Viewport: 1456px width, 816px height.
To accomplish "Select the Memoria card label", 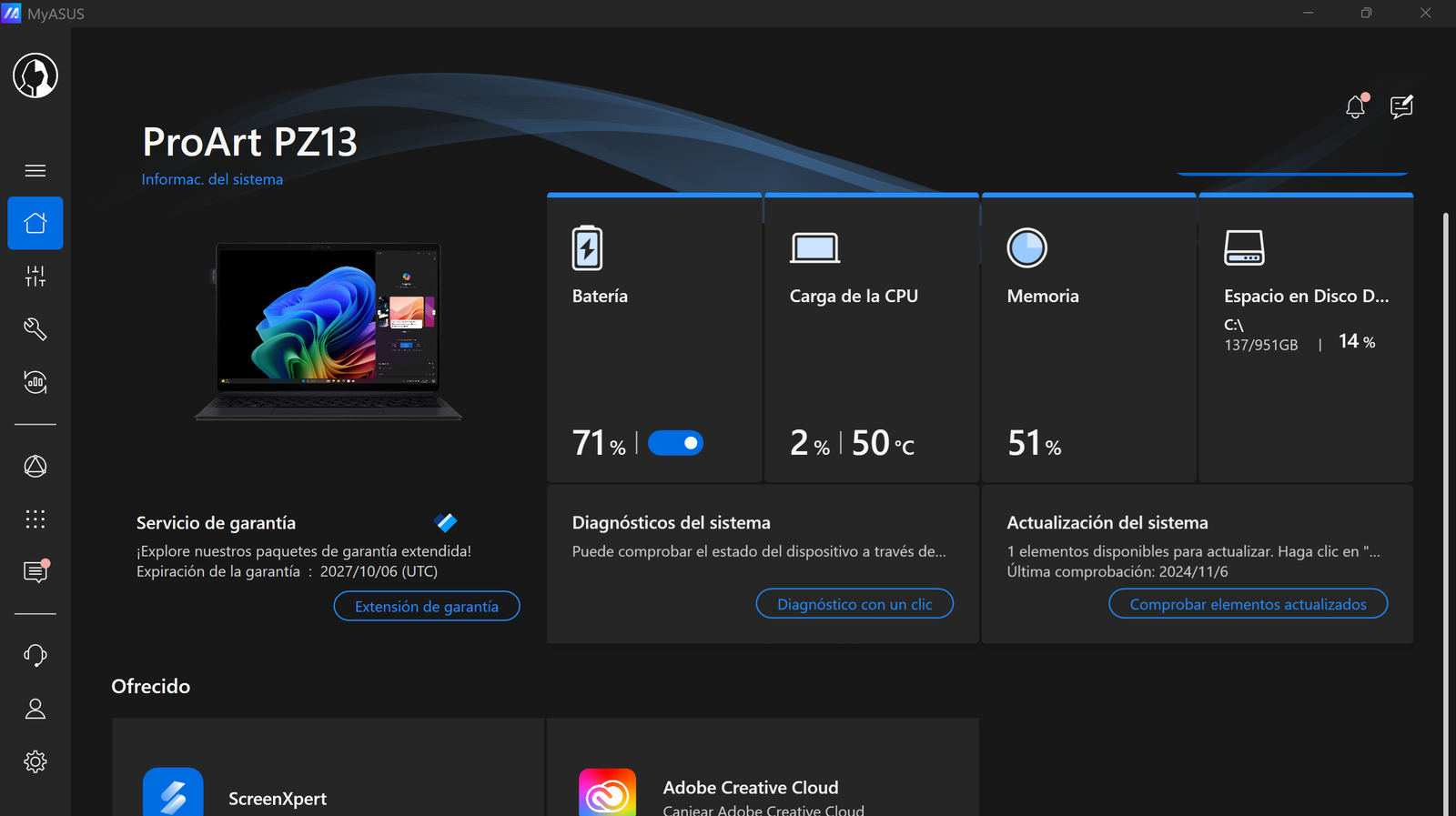I will coord(1043,296).
